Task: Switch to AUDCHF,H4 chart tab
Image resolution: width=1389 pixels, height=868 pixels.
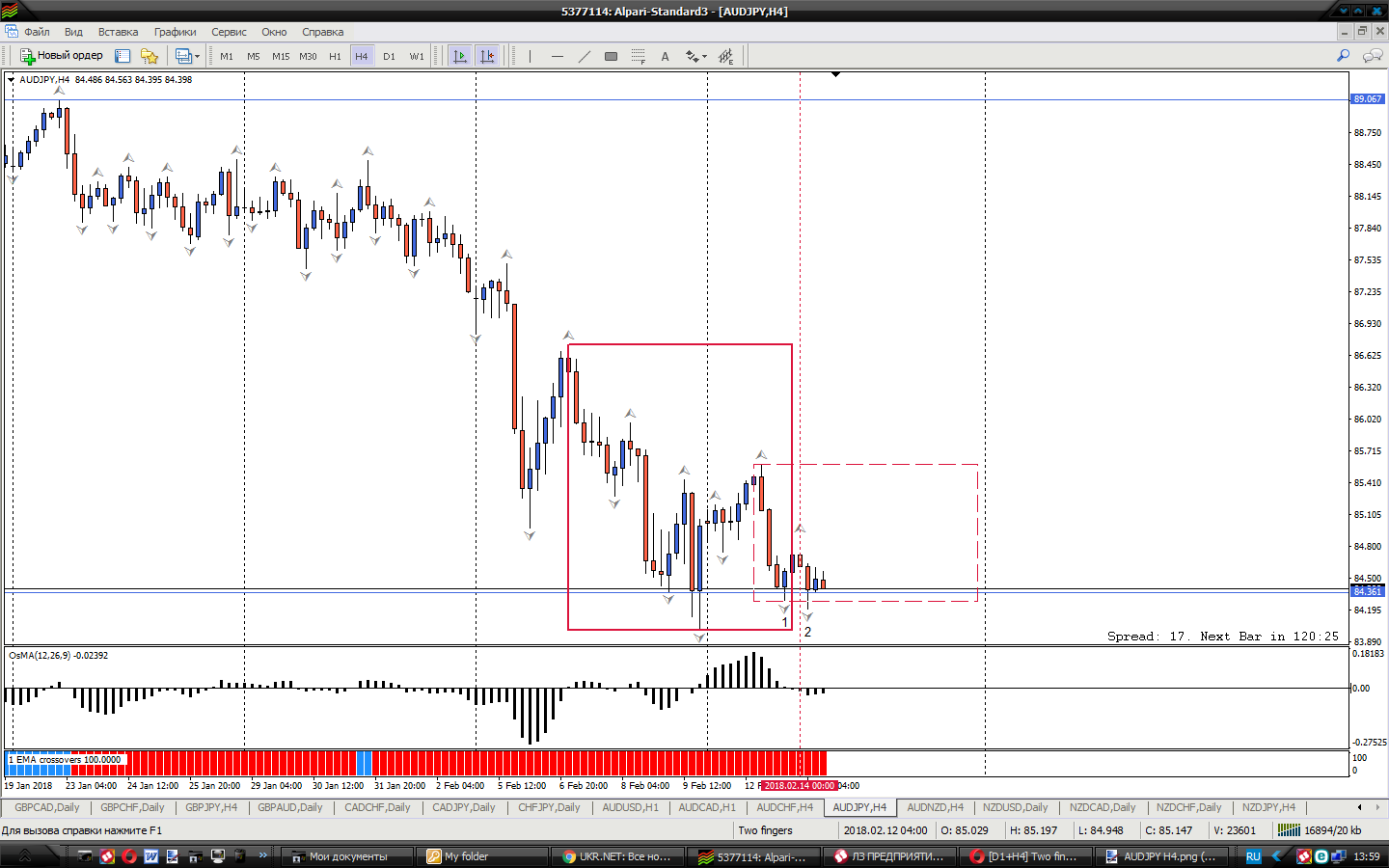Action: pos(784,807)
